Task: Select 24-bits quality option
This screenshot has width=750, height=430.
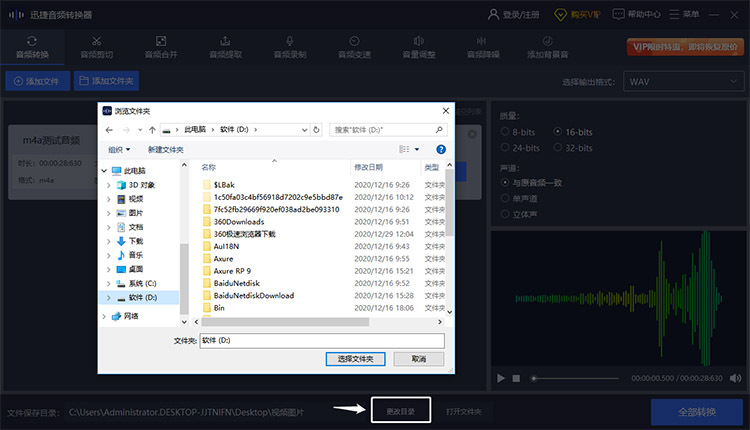Action: pyautogui.click(x=505, y=148)
